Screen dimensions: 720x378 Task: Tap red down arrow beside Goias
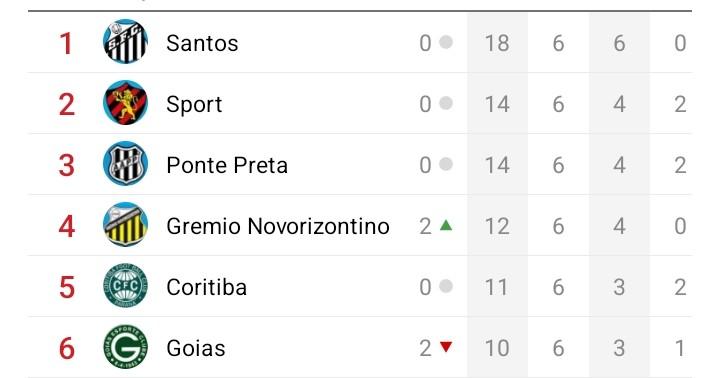[x=446, y=347]
